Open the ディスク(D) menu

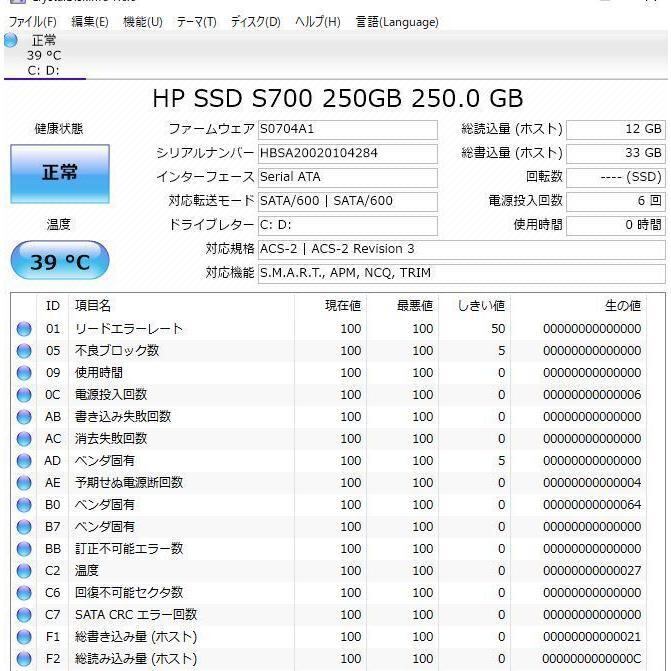[255, 21]
